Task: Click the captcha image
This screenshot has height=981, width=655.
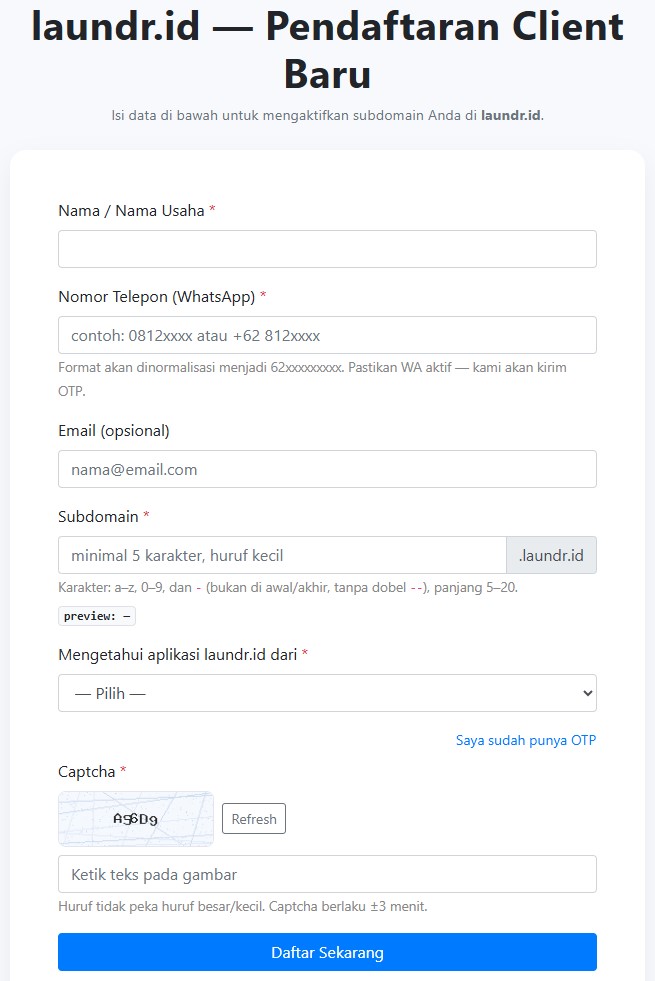Action: [136, 819]
